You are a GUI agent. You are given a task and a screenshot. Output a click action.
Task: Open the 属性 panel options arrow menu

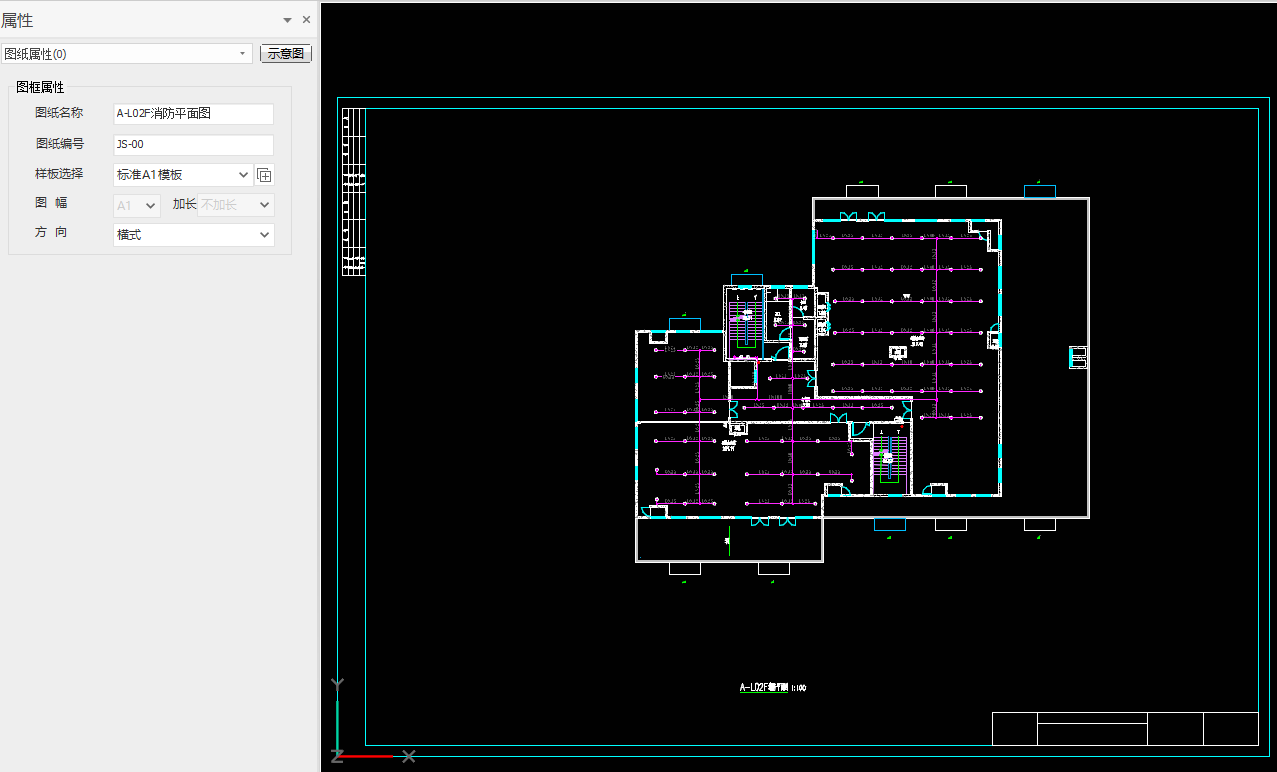[288, 20]
